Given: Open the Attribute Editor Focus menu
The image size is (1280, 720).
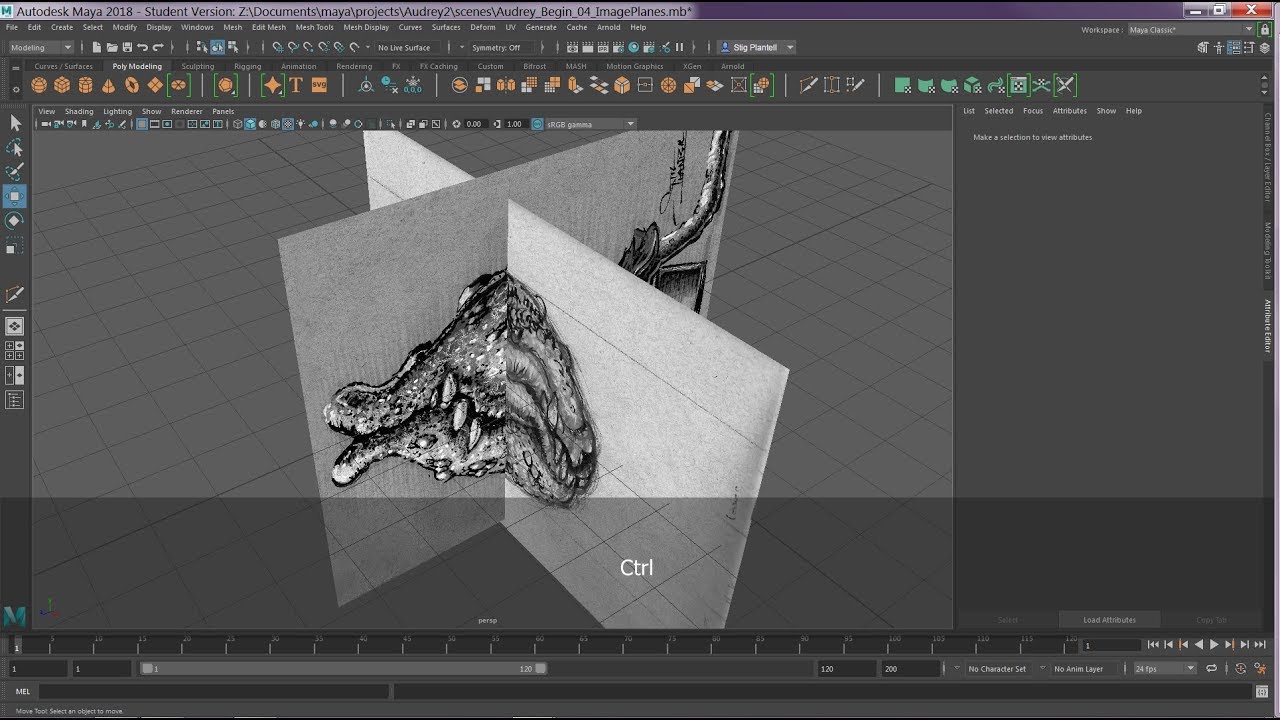Looking at the screenshot, I should tap(1033, 111).
